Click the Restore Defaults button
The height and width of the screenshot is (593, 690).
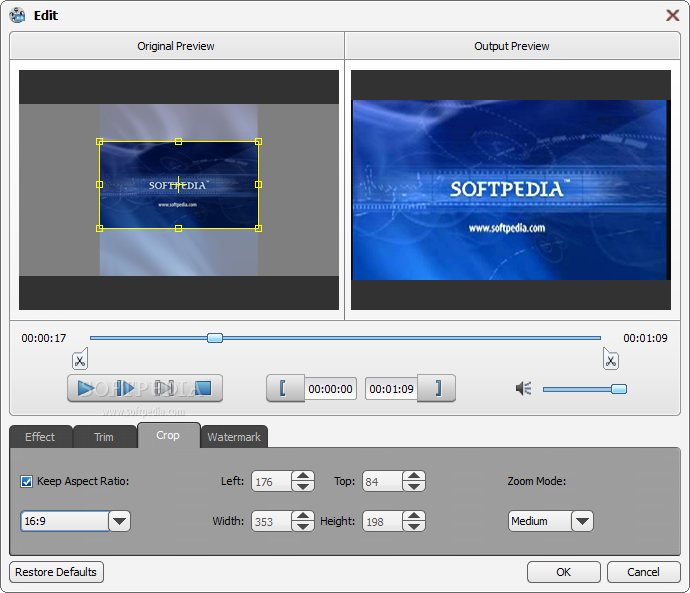pos(56,572)
